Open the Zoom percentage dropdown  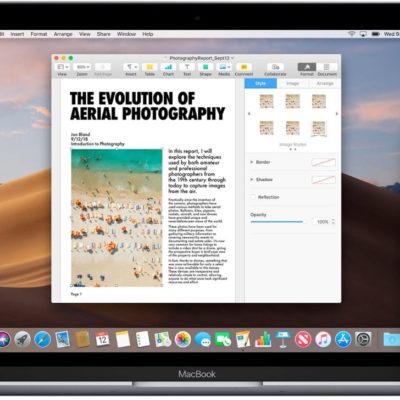tap(82, 67)
